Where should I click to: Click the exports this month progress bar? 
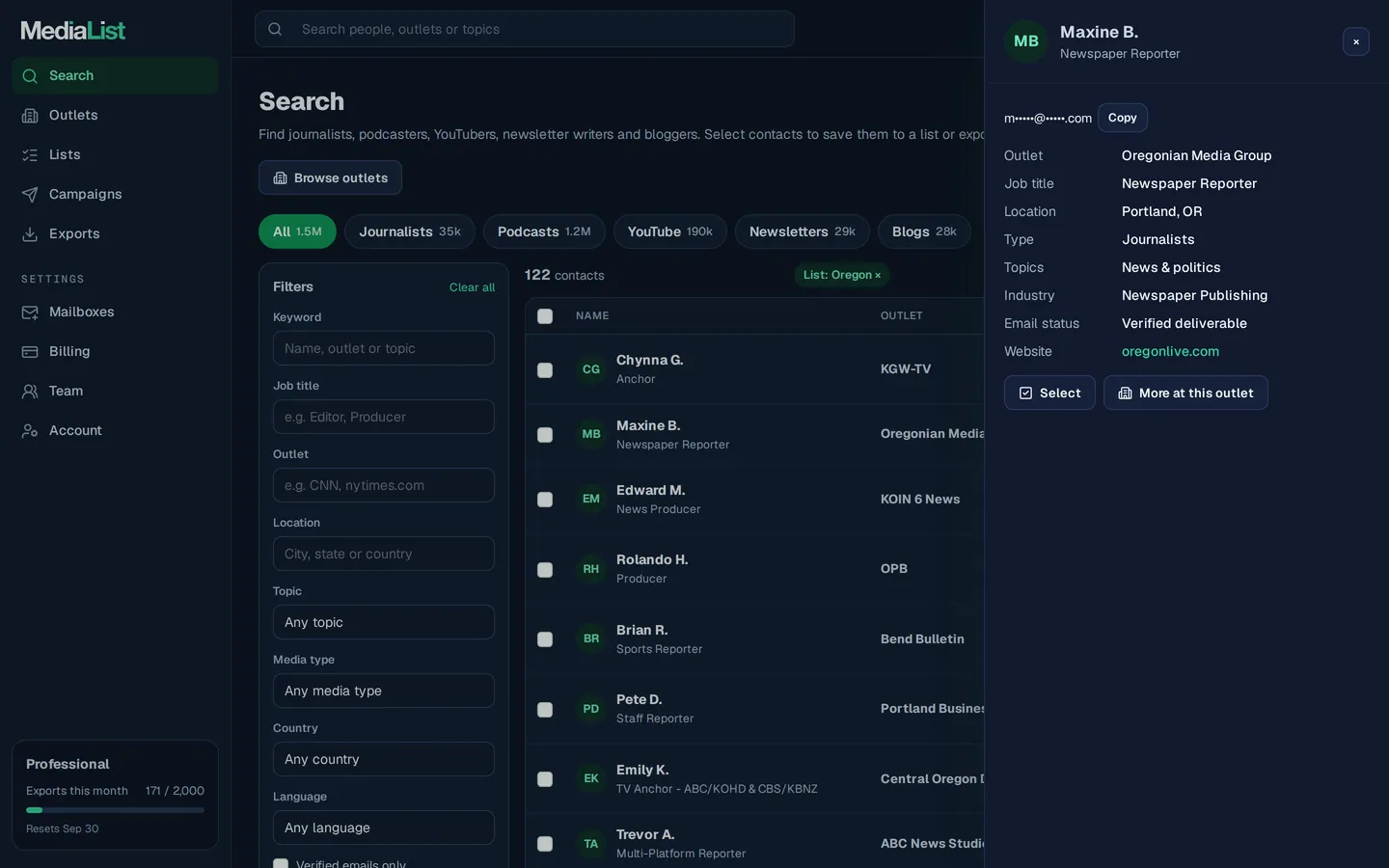click(x=115, y=810)
